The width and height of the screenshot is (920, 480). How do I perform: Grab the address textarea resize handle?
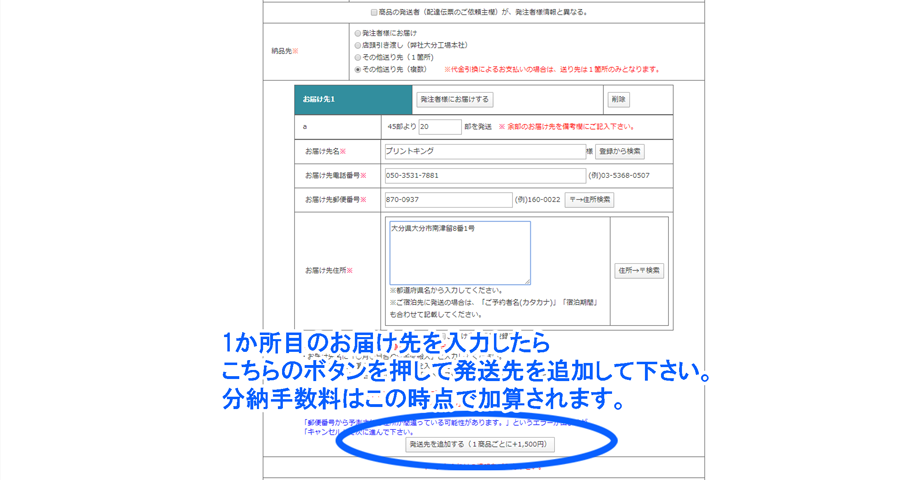(x=527, y=281)
